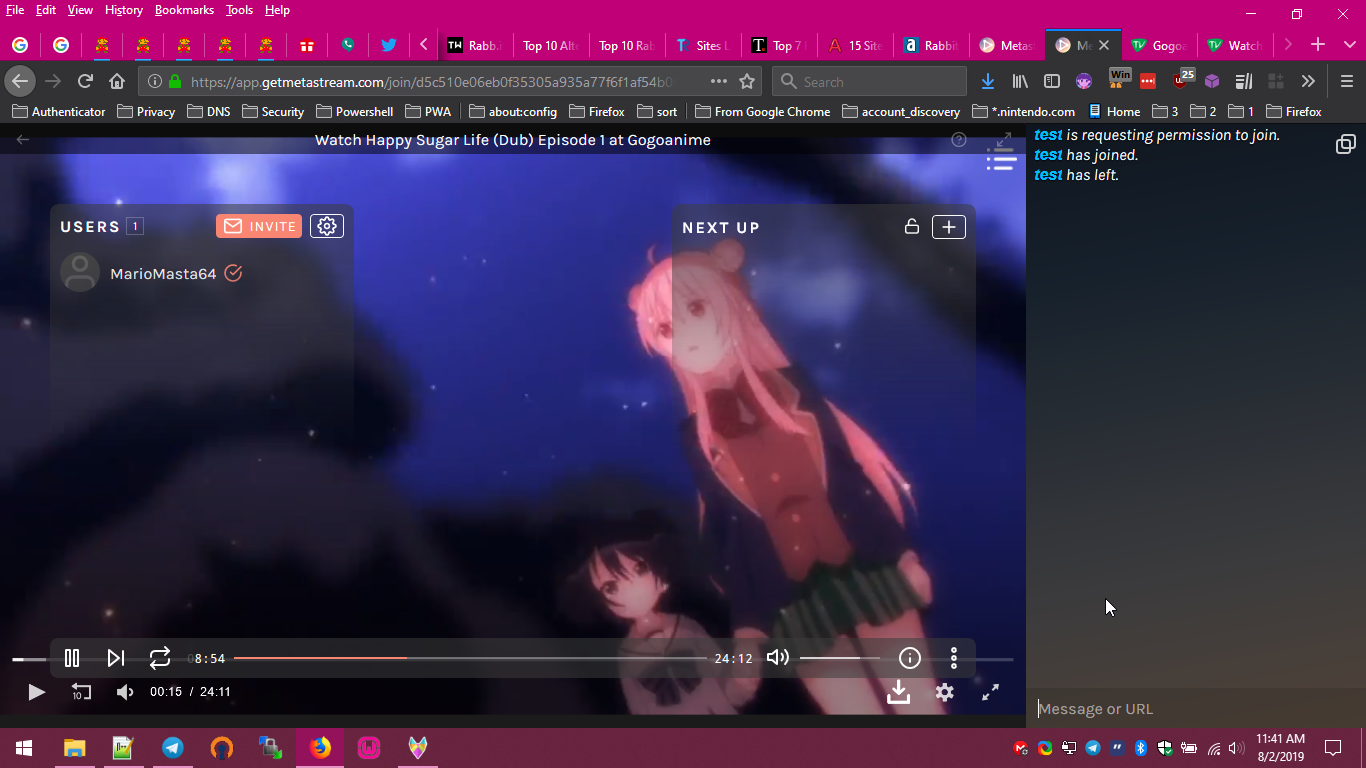The height and width of the screenshot is (768, 1366).
Task: Open embedded player settings gear
Action: click(945, 692)
